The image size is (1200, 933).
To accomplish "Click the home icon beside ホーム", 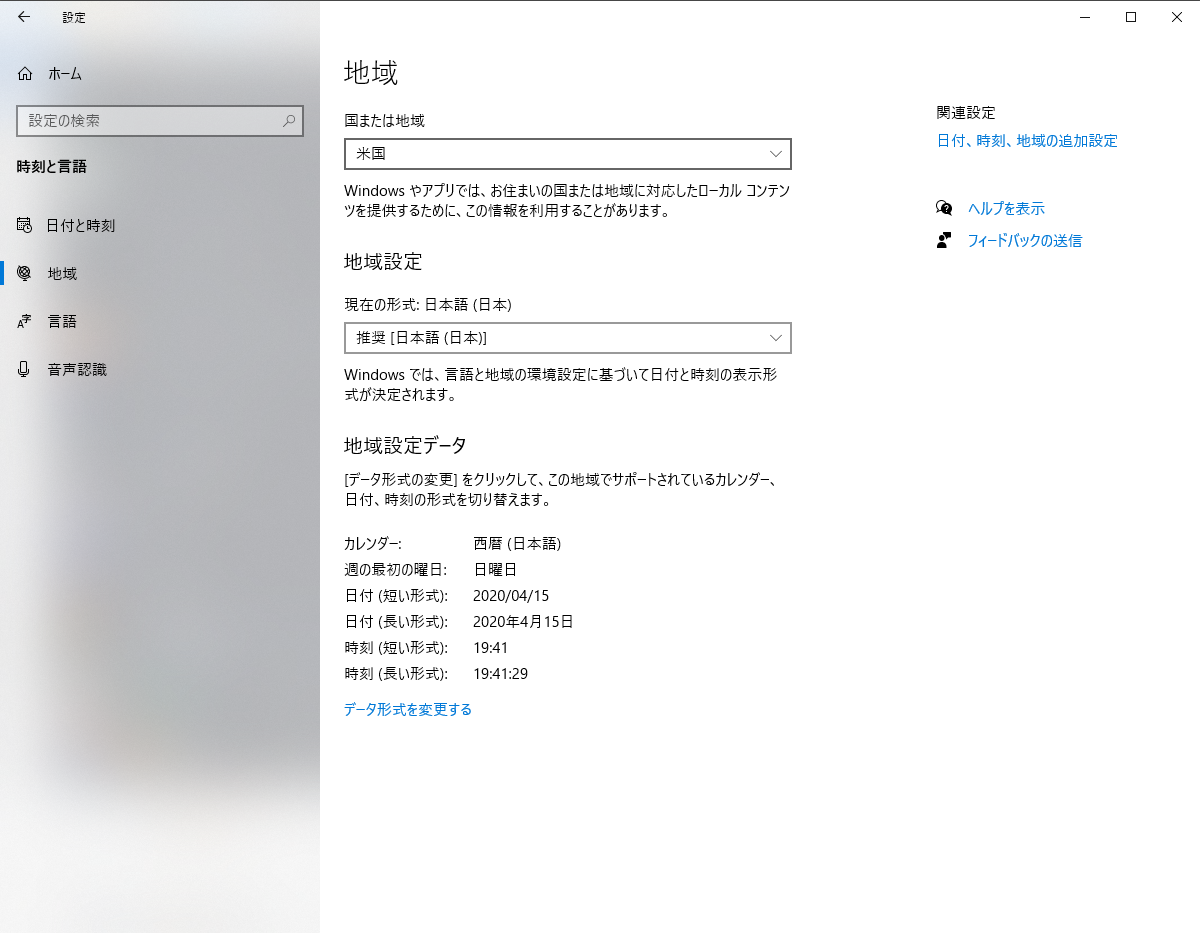I will point(25,73).
